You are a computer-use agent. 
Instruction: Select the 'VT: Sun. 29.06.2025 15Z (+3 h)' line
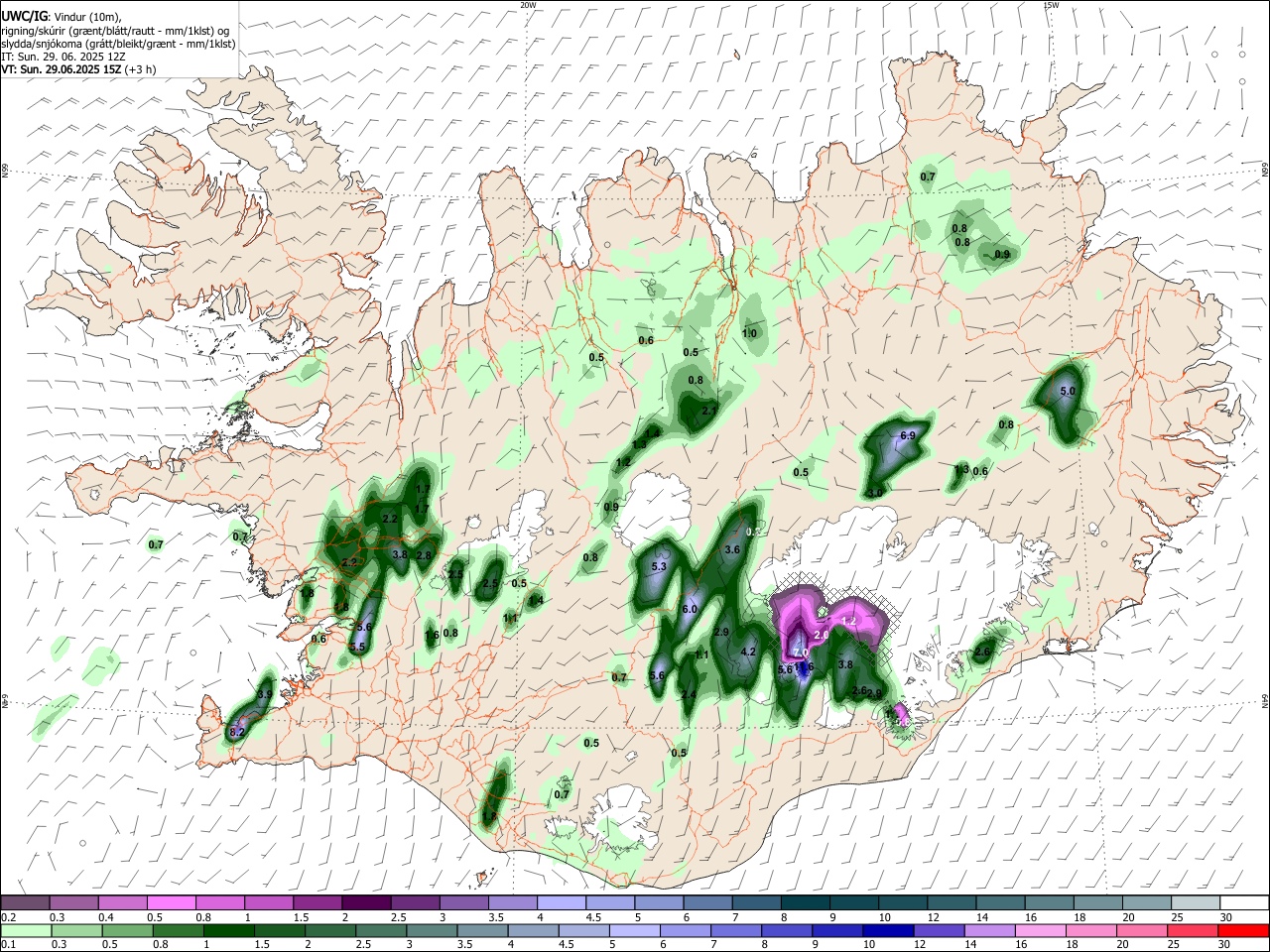(78, 70)
